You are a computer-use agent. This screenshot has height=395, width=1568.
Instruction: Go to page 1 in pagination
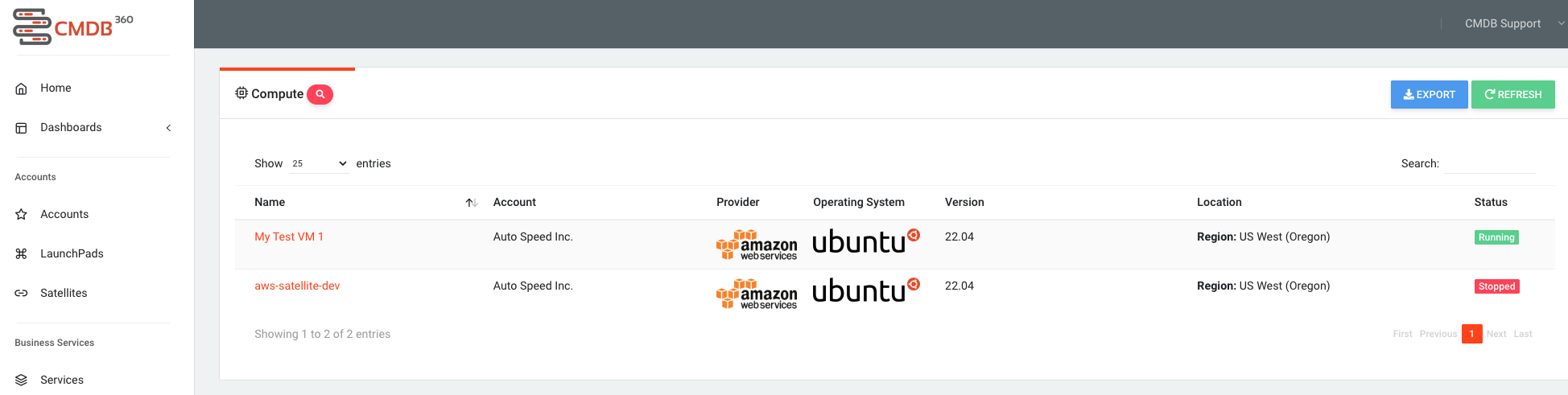coord(1471,334)
